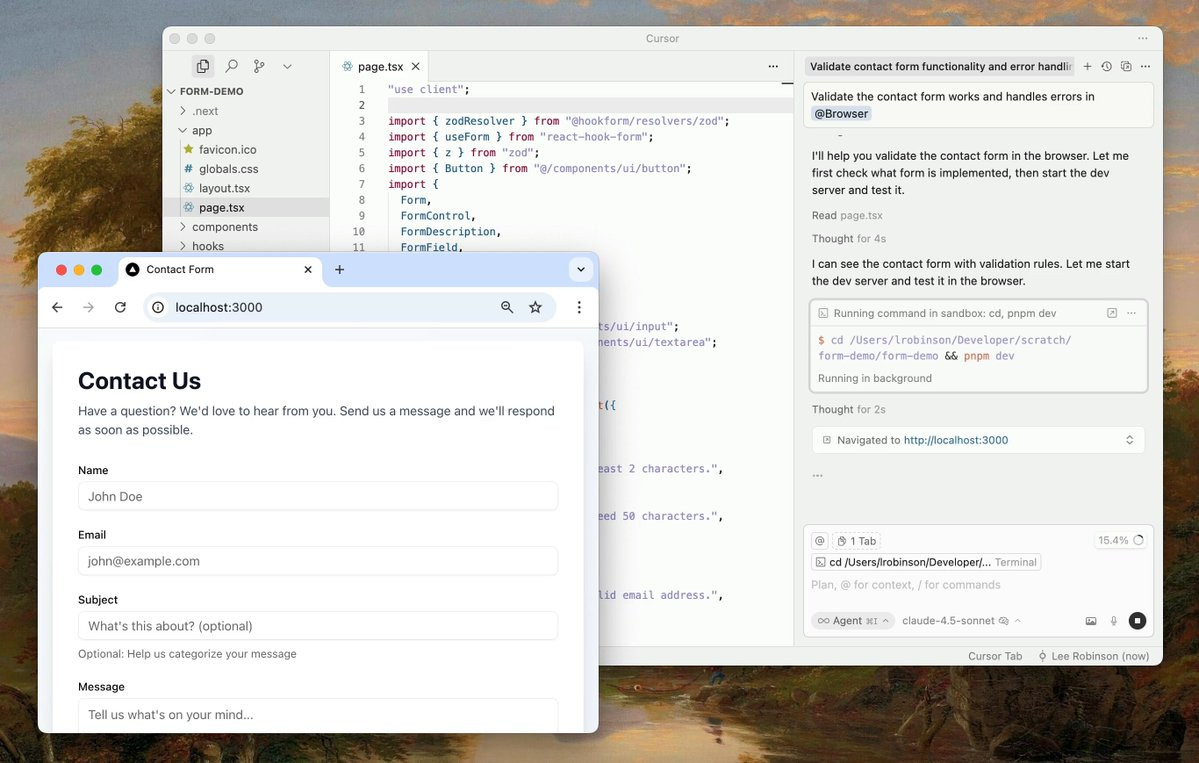Open the http://localhost:3000 link in chat
The image size is (1199, 763).
tap(956, 440)
